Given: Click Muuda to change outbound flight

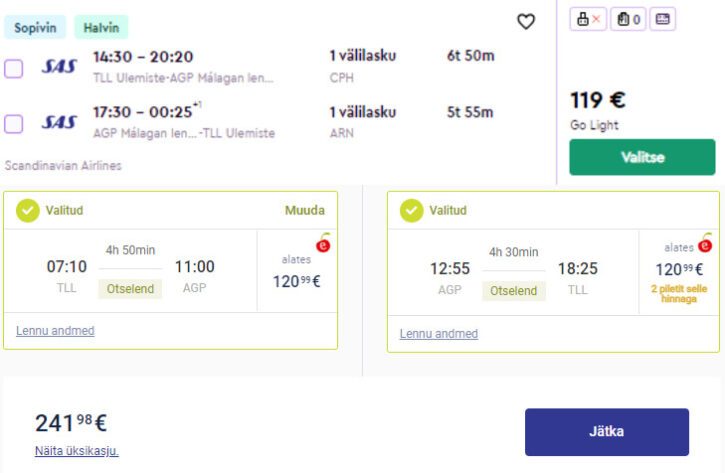Looking at the screenshot, I should click(x=305, y=210).
